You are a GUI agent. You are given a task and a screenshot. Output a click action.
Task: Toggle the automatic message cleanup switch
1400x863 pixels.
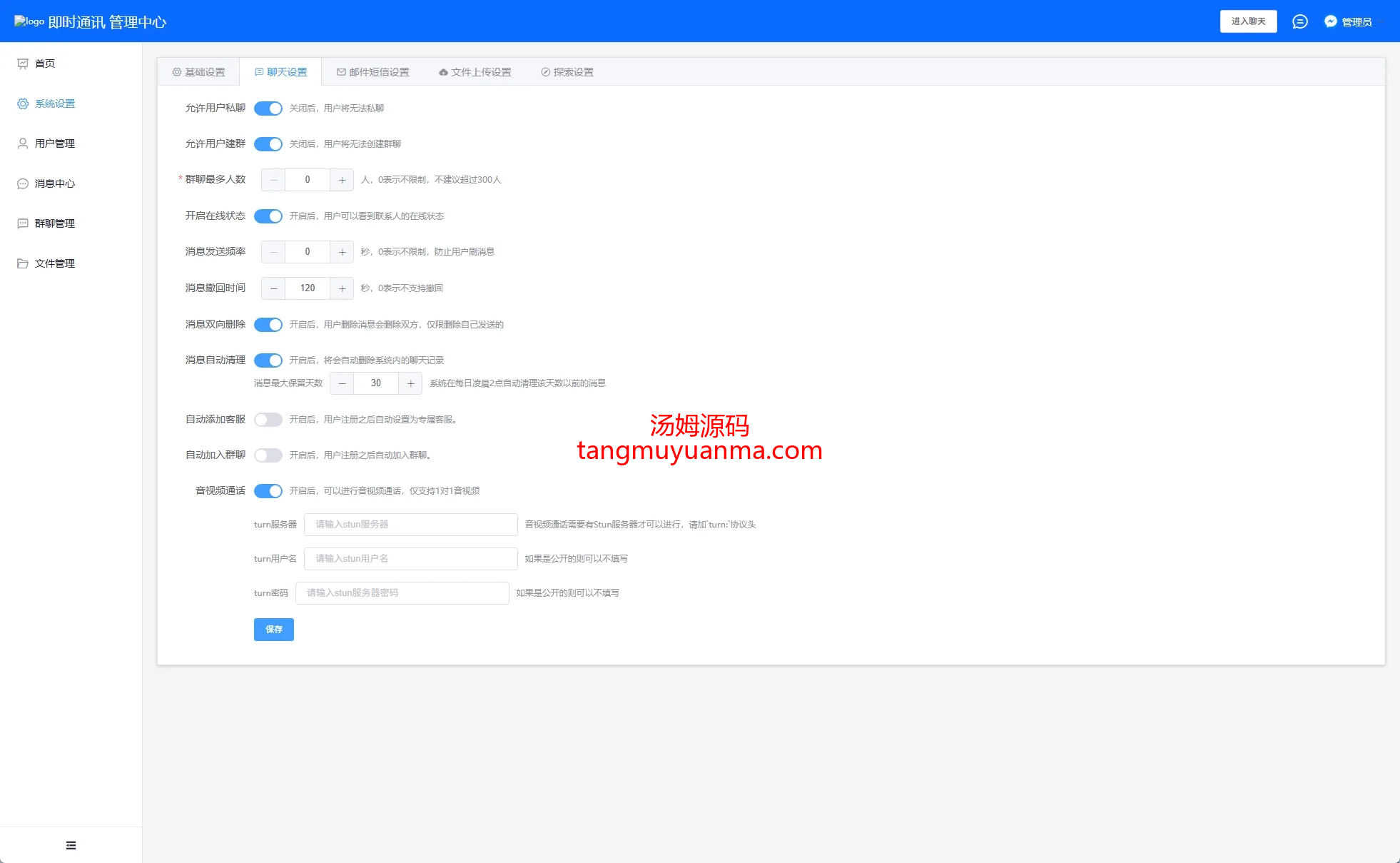point(268,360)
